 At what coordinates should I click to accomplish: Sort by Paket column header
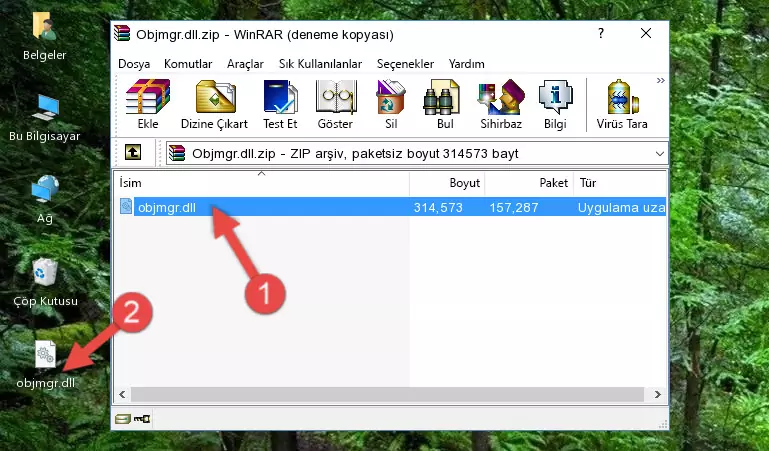(x=529, y=183)
